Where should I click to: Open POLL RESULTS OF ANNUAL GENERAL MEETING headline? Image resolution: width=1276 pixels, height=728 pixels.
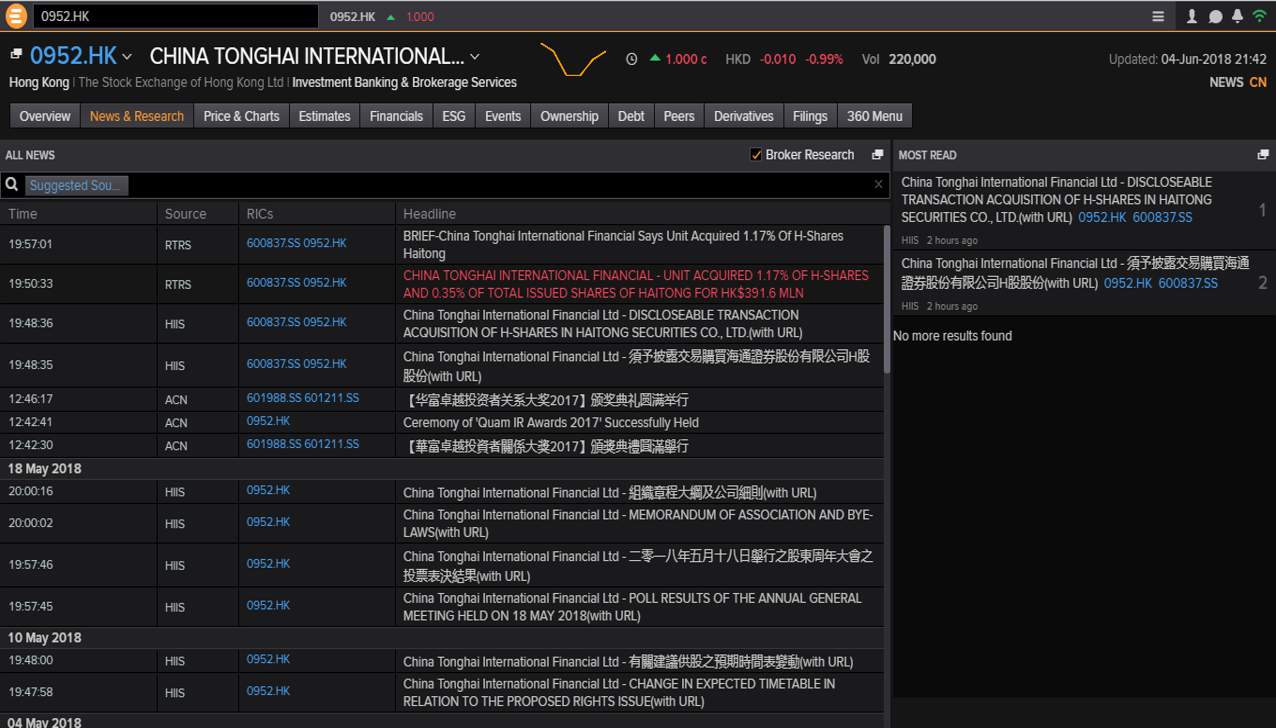tap(632, 607)
